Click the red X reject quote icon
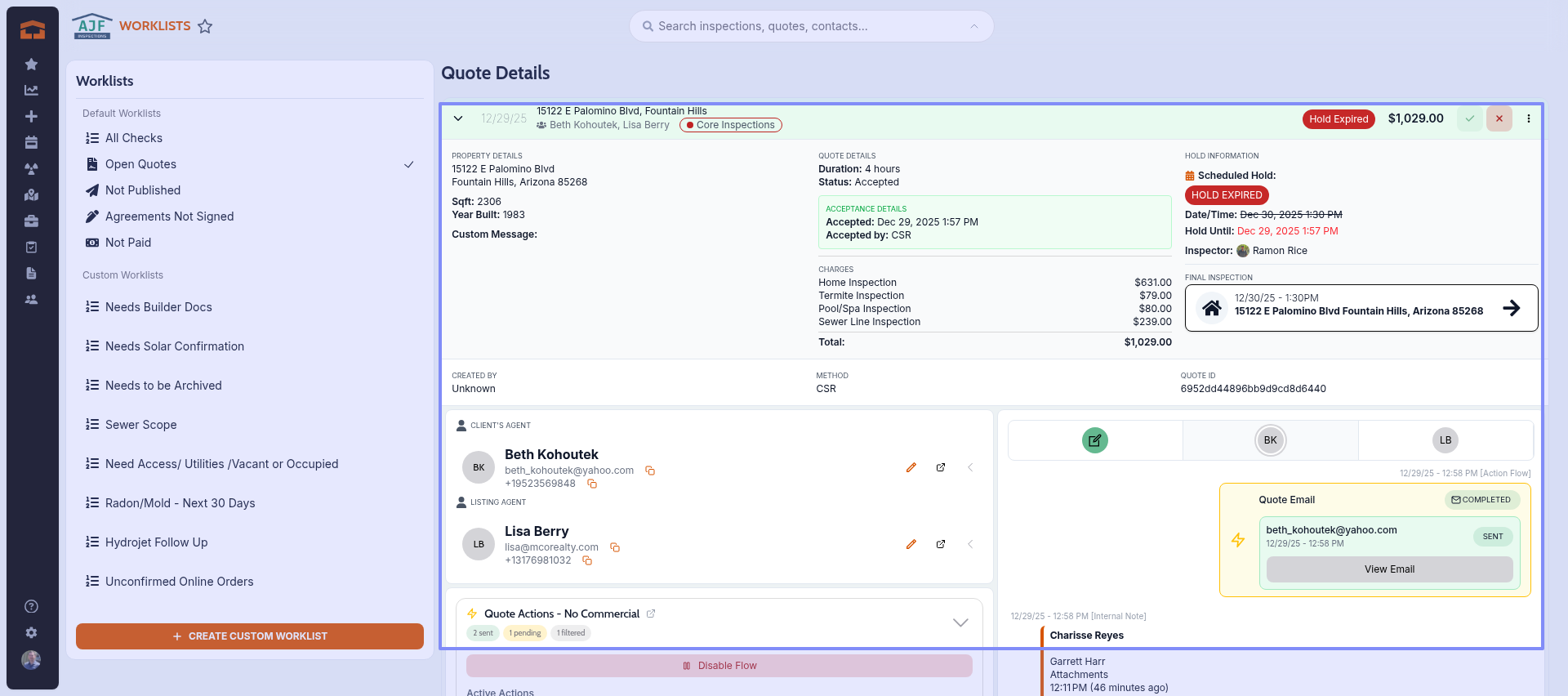The height and width of the screenshot is (696, 1568). (1499, 118)
